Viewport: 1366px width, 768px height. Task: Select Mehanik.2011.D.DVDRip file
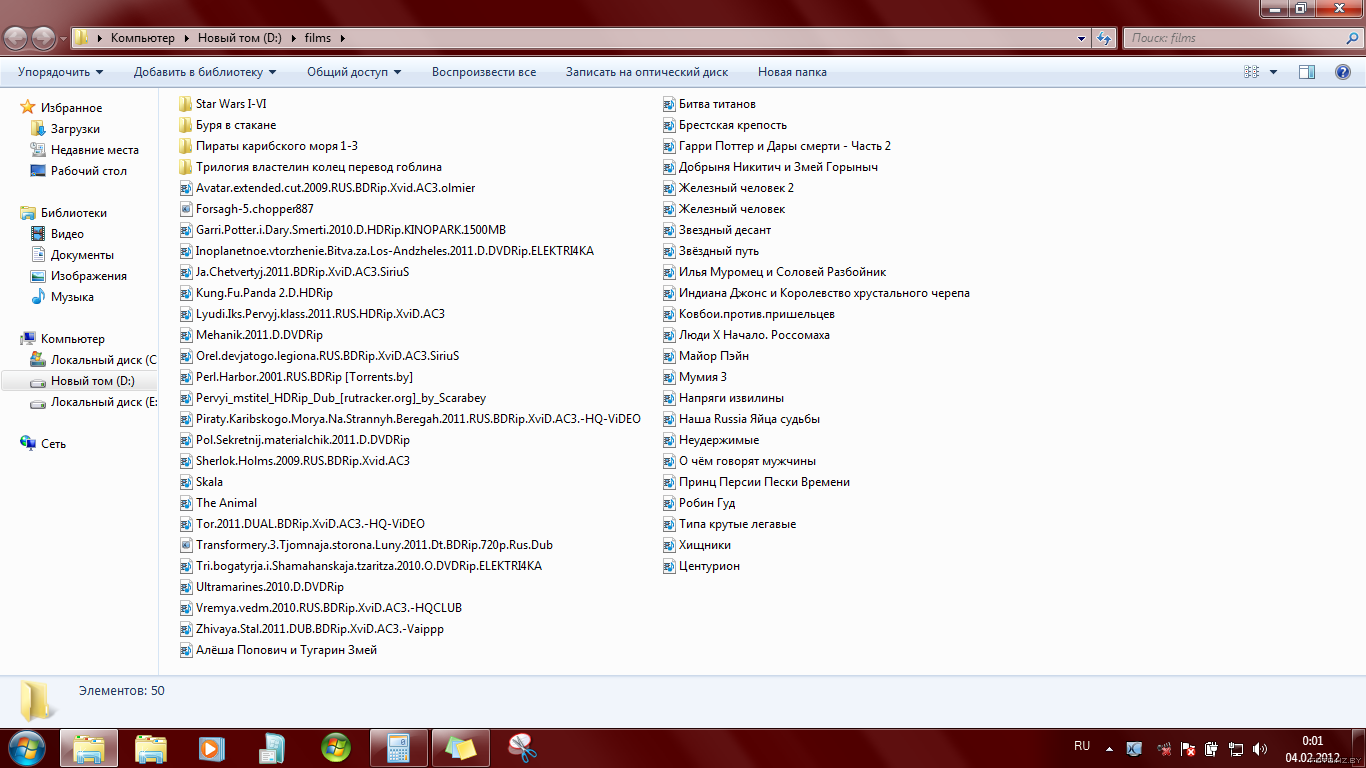coord(251,335)
